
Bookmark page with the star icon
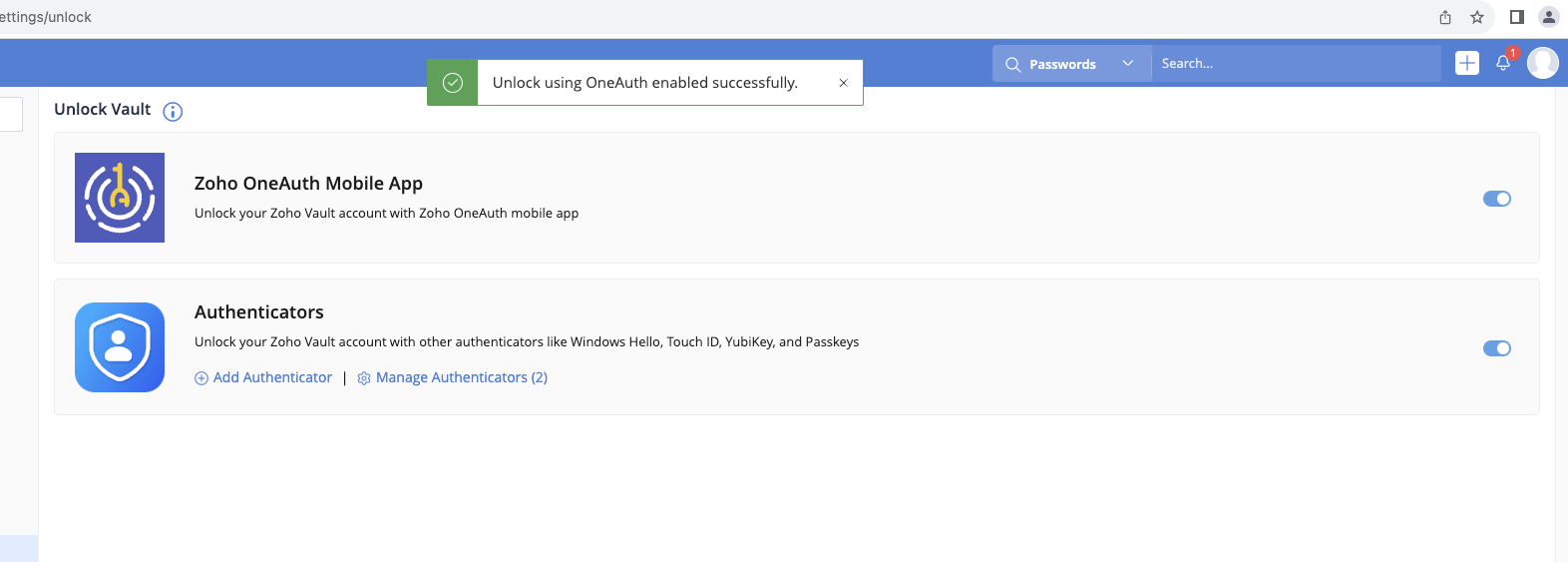(1477, 17)
